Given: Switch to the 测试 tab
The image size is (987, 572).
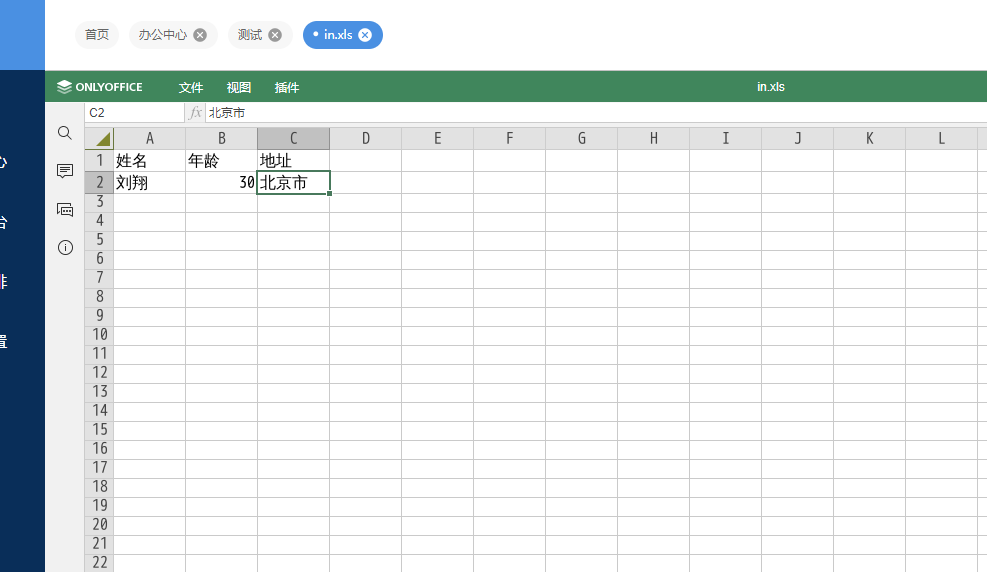Looking at the screenshot, I should coord(250,35).
